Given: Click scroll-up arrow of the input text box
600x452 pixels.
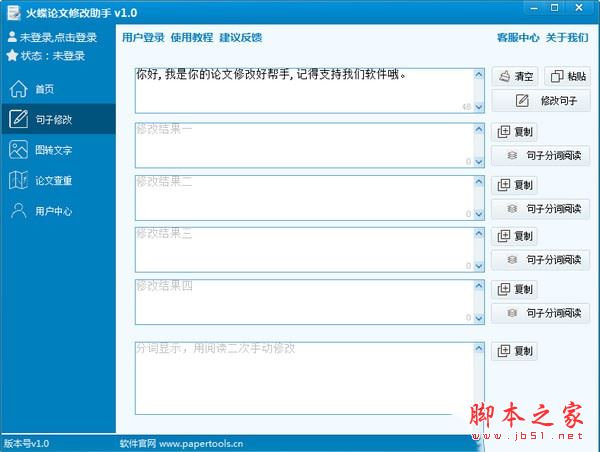Looking at the screenshot, I should point(479,75).
